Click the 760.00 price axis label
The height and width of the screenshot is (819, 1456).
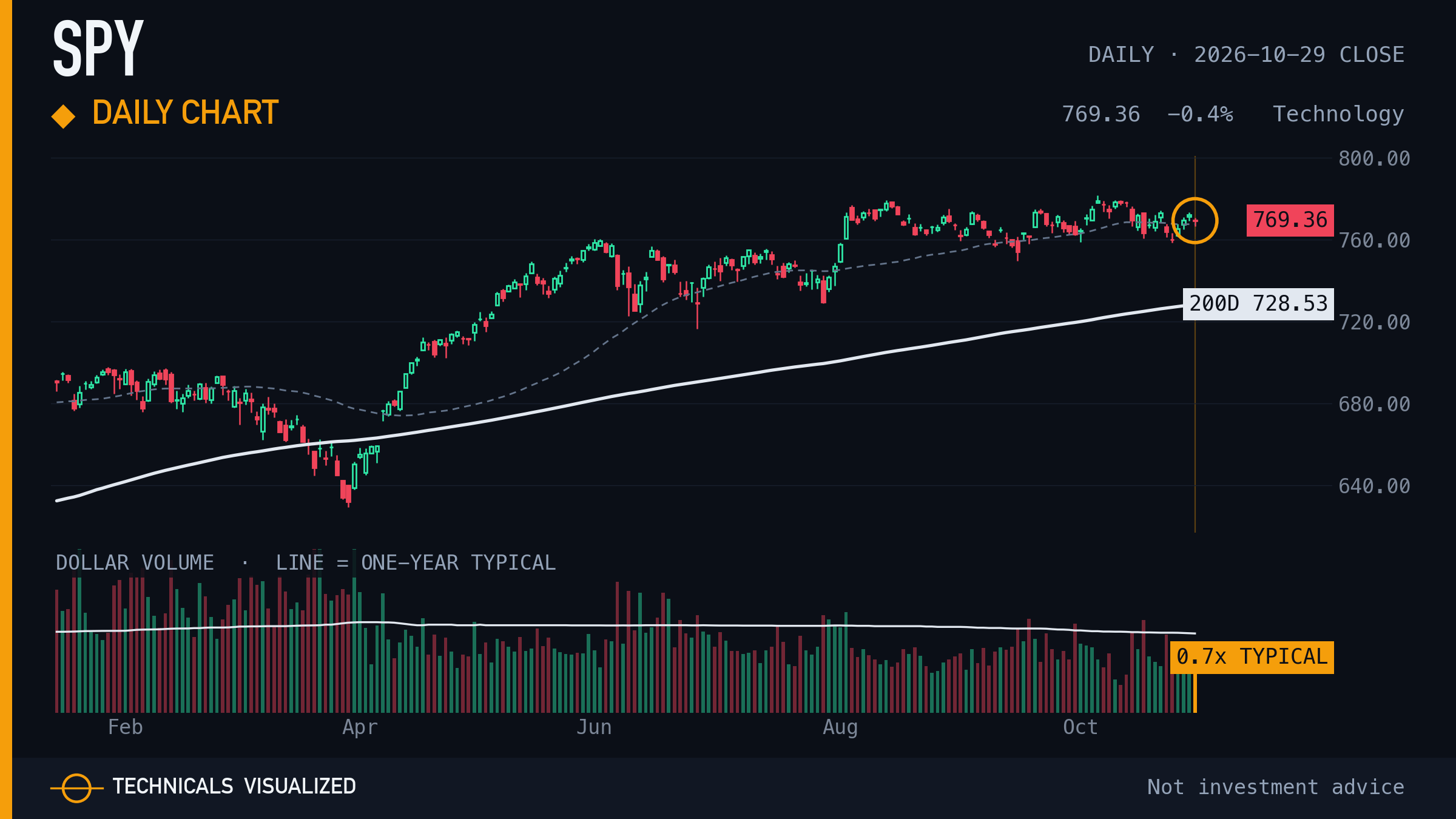click(x=1374, y=241)
